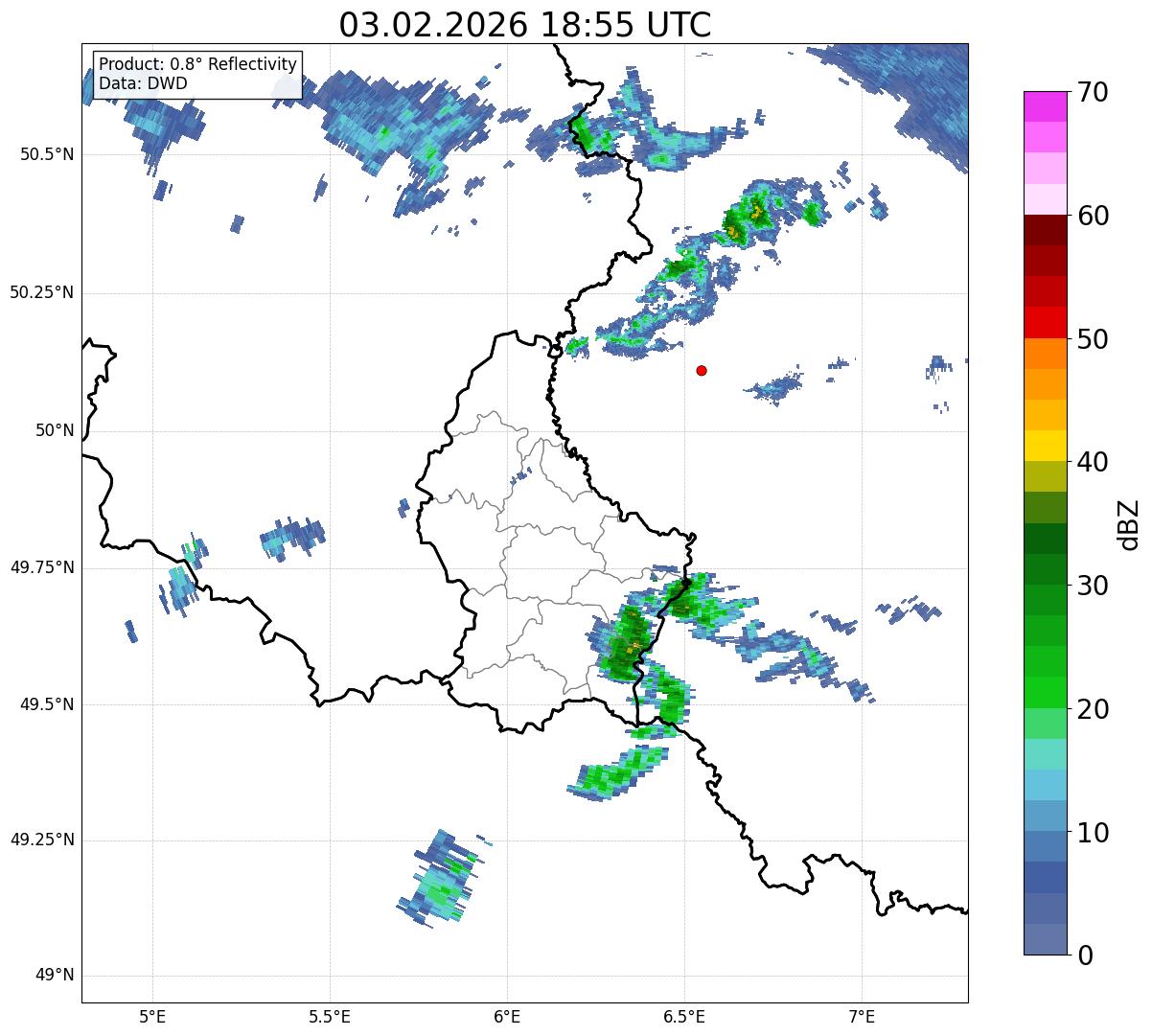
Task: Click the colorbar tick label 60
Action: pos(1092,217)
